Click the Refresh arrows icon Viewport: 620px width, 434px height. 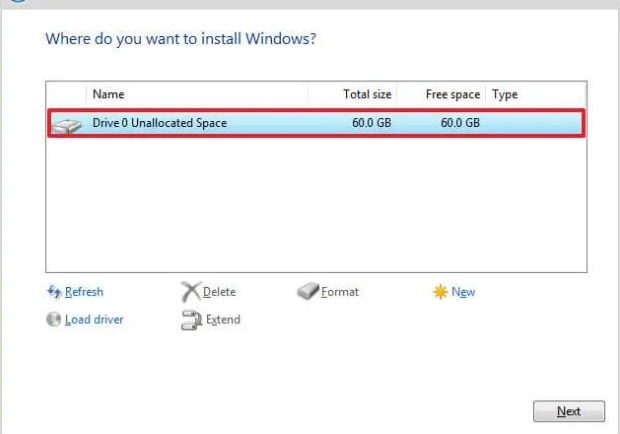(x=54, y=292)
